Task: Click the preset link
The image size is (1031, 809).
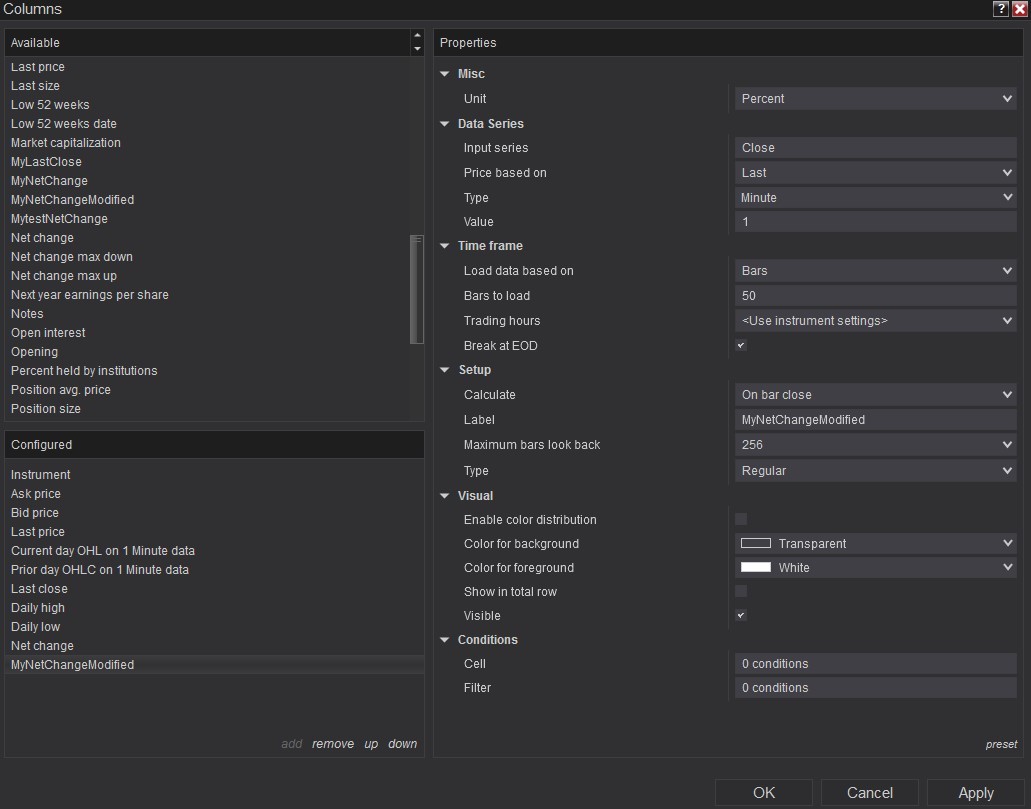Action: tap(1001, 744)
